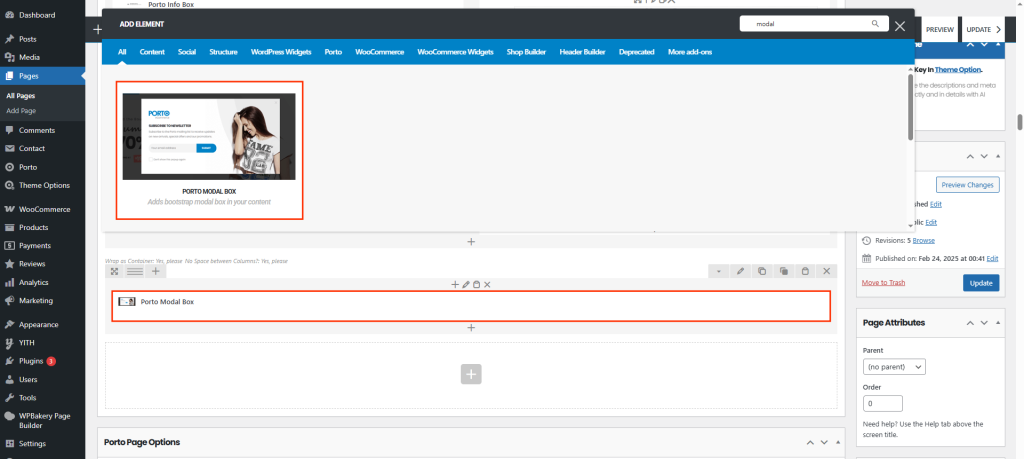Clone the row with duplicate icon
Screen dimensions: 1024x459
point(762,271)
